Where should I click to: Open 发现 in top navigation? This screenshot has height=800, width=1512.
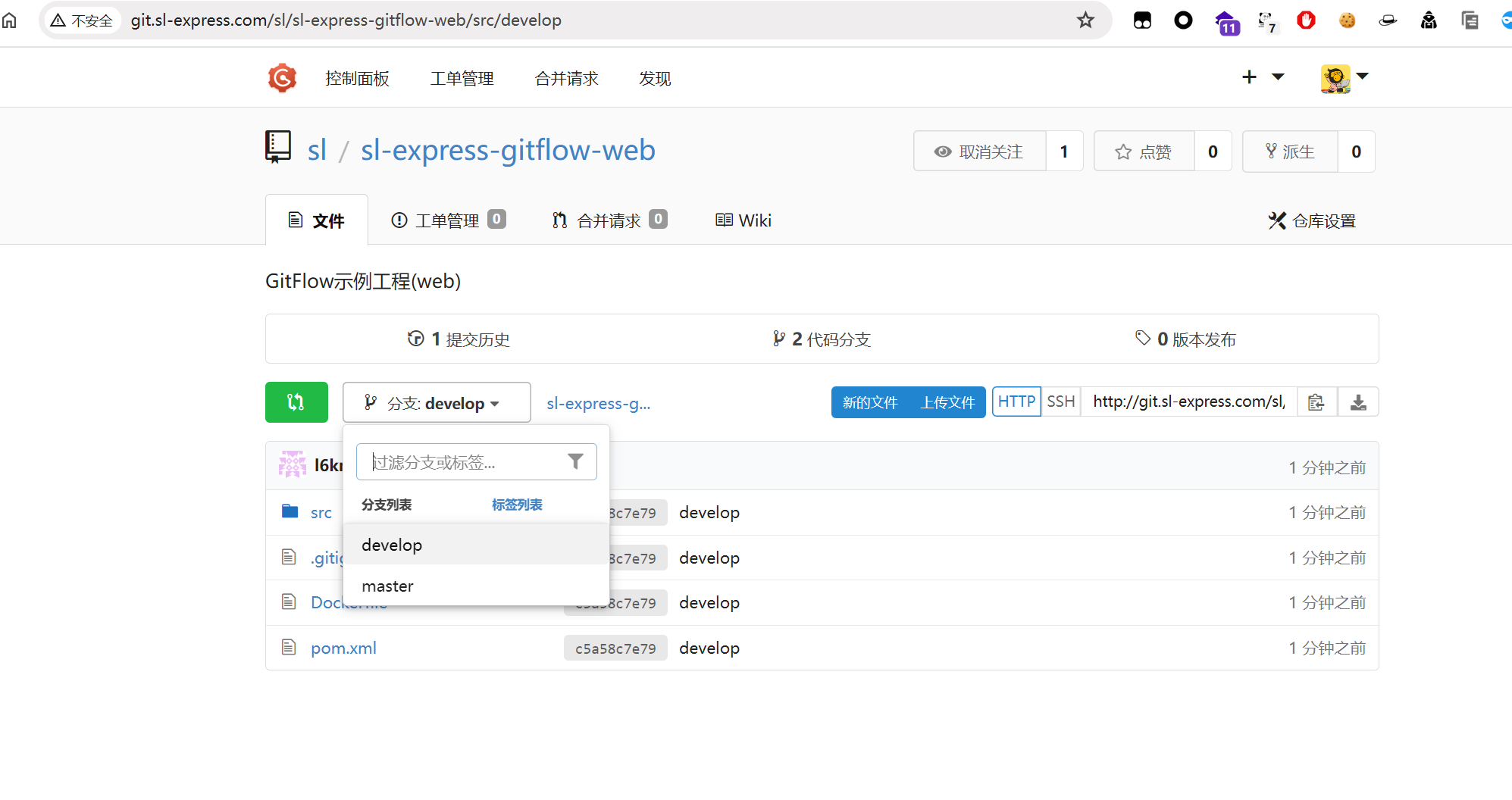[x=655, y=78]
